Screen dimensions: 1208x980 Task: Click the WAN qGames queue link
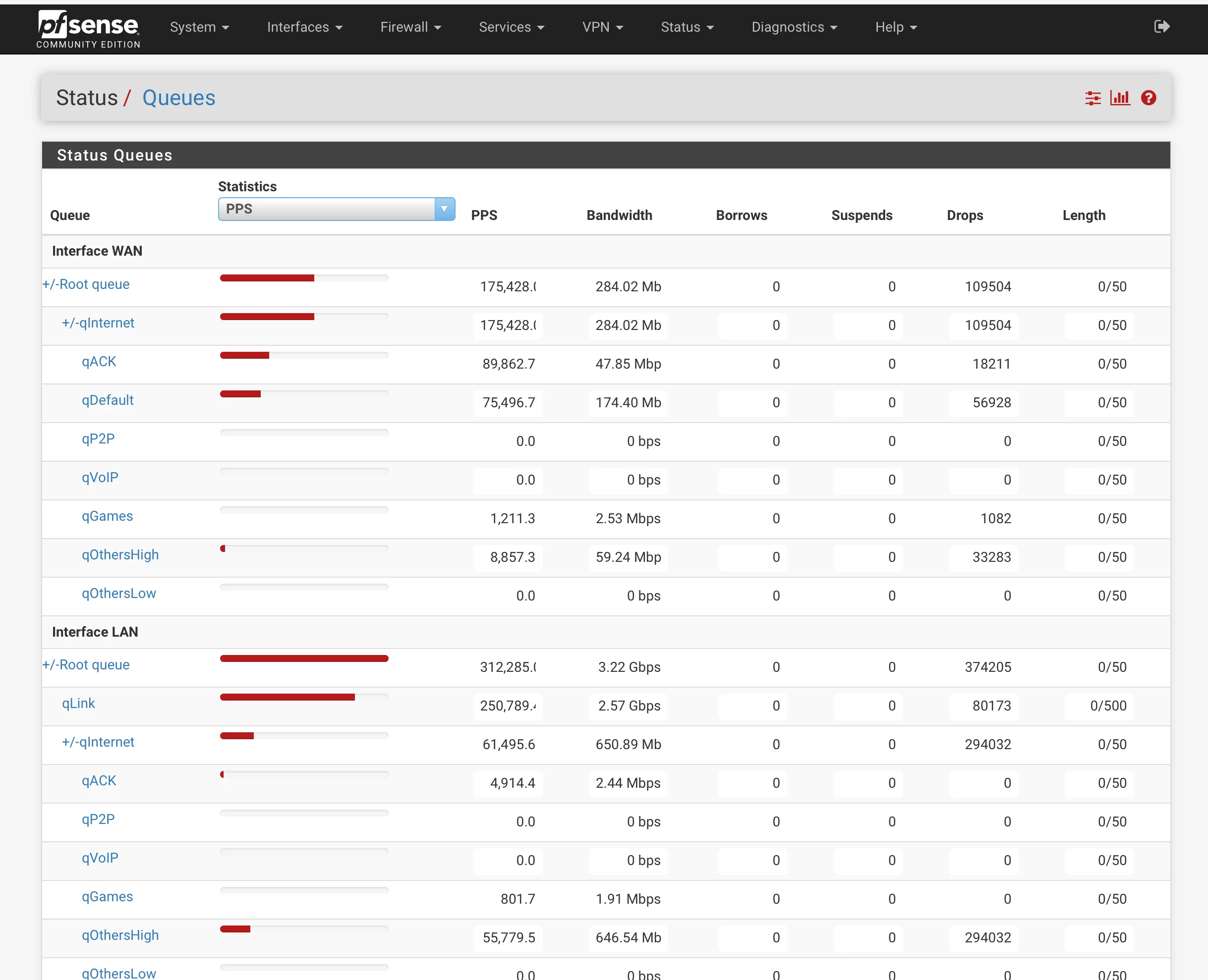(107, 516)
